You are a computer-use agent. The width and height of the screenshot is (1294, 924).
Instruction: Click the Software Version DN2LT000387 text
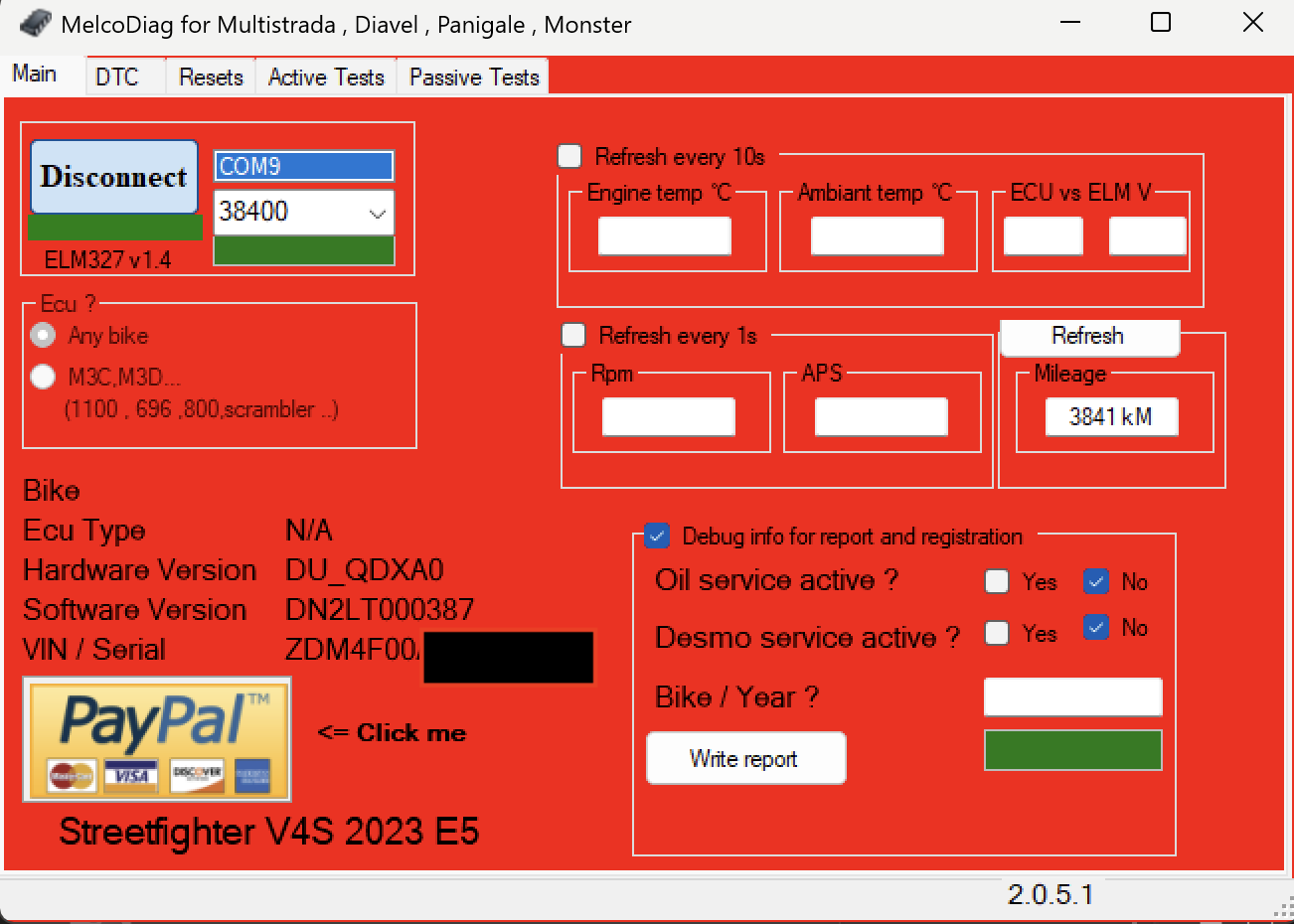380,609
